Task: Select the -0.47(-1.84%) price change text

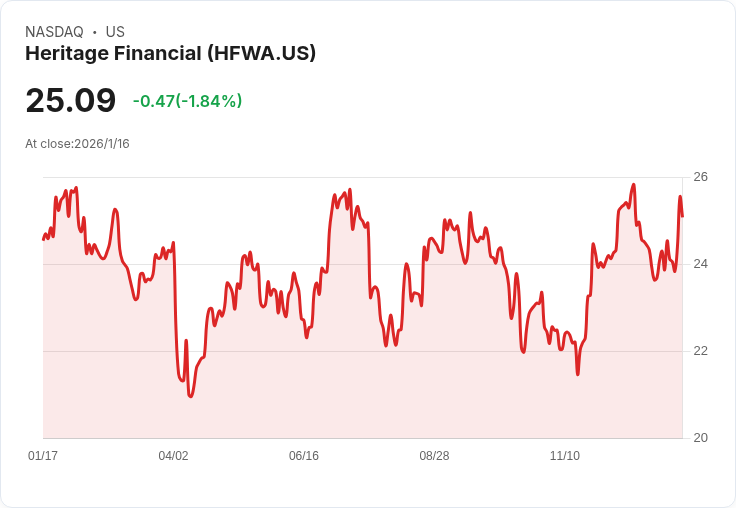Action: 187,101
